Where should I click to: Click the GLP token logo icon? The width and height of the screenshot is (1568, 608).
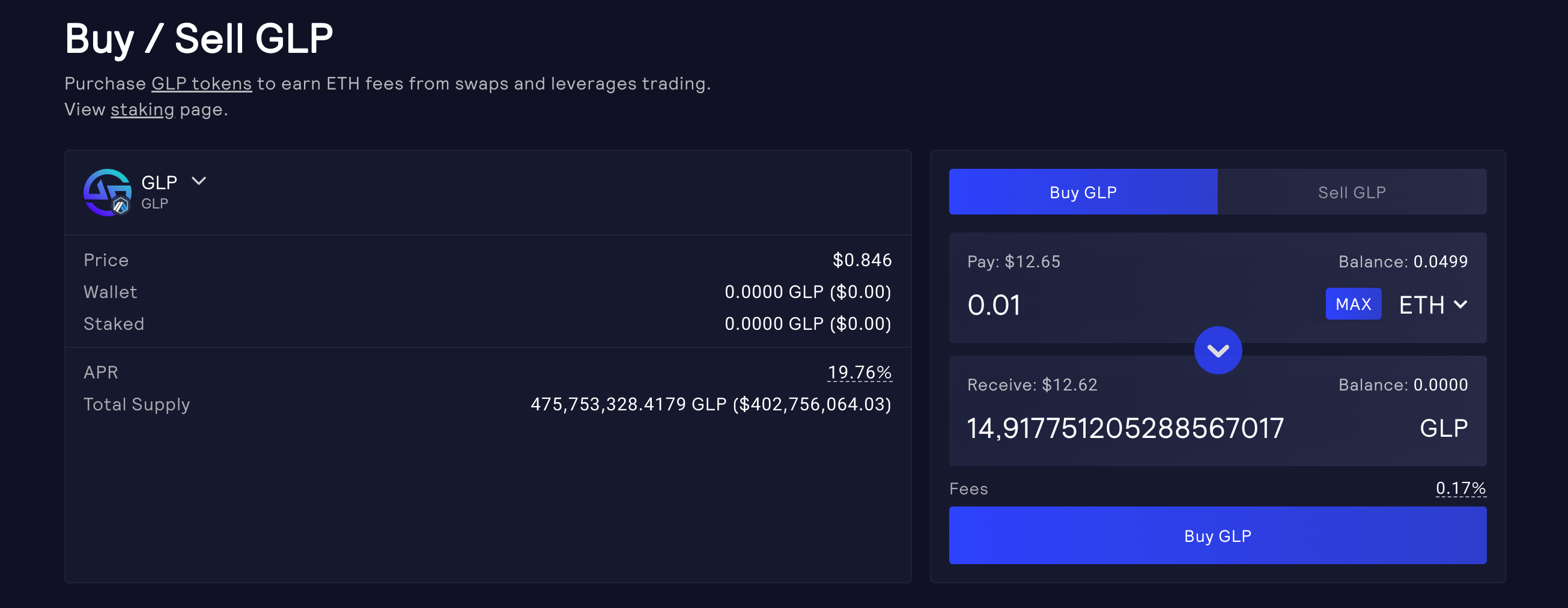coord(107,192)
